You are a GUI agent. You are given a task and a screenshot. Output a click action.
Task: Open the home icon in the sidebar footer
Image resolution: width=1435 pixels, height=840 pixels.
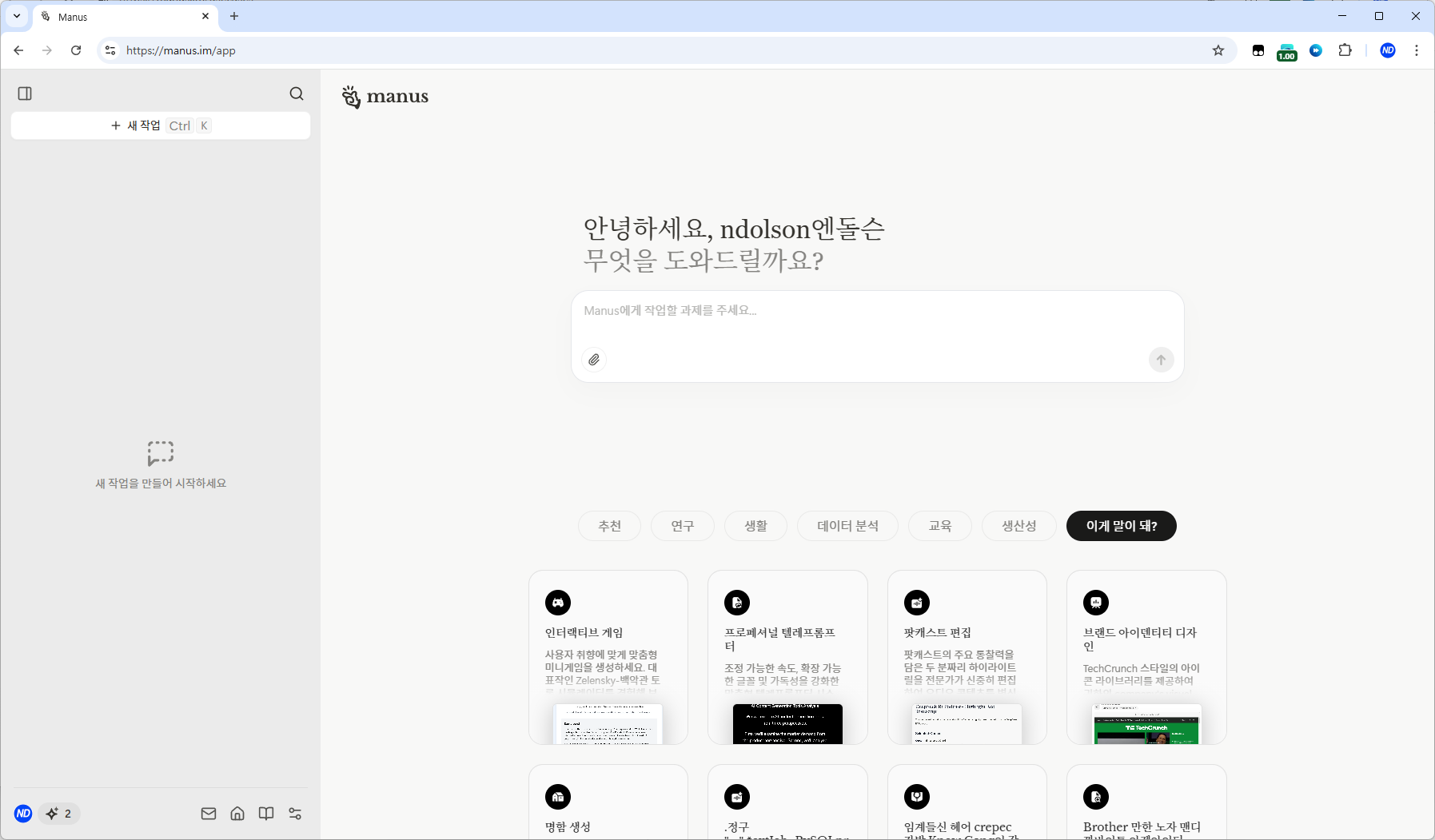click(x=237, y=814)
